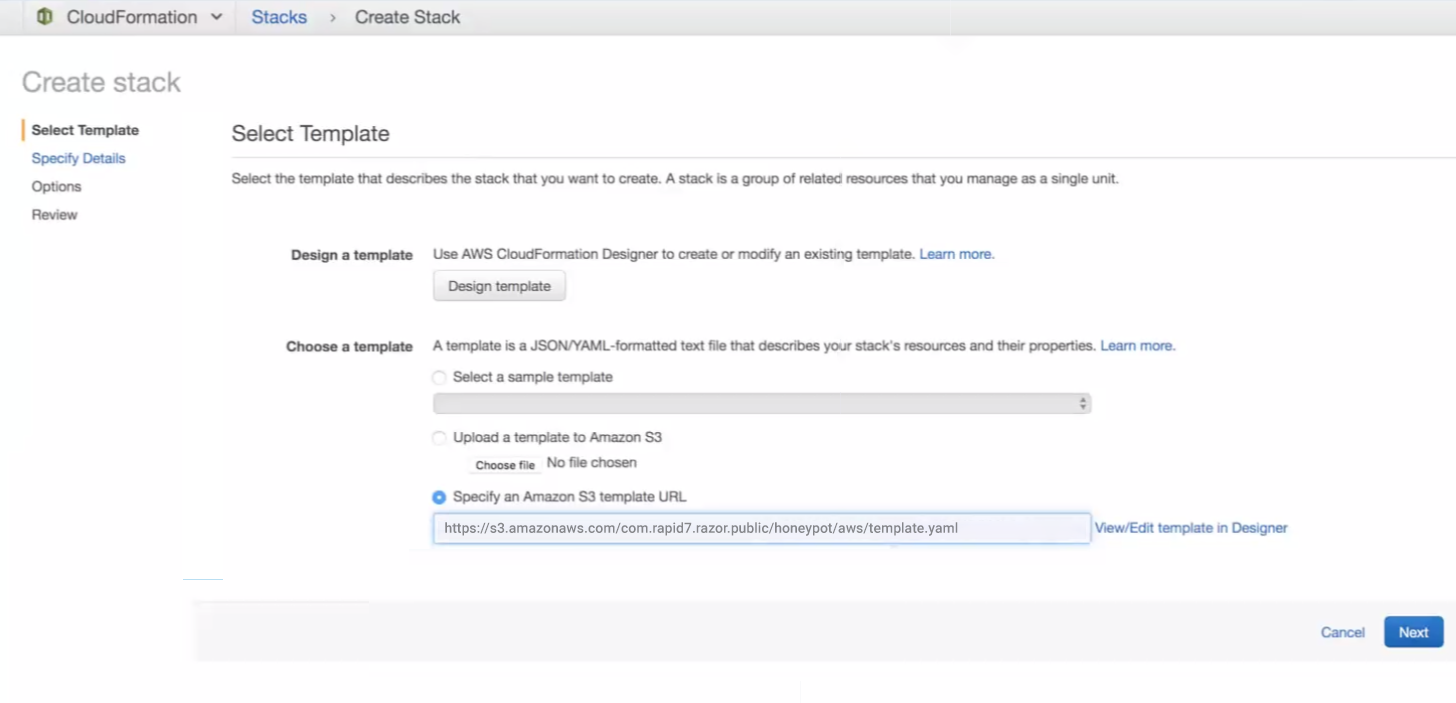
Task: Click the Choose a template label
Action: tap(349, 346)
